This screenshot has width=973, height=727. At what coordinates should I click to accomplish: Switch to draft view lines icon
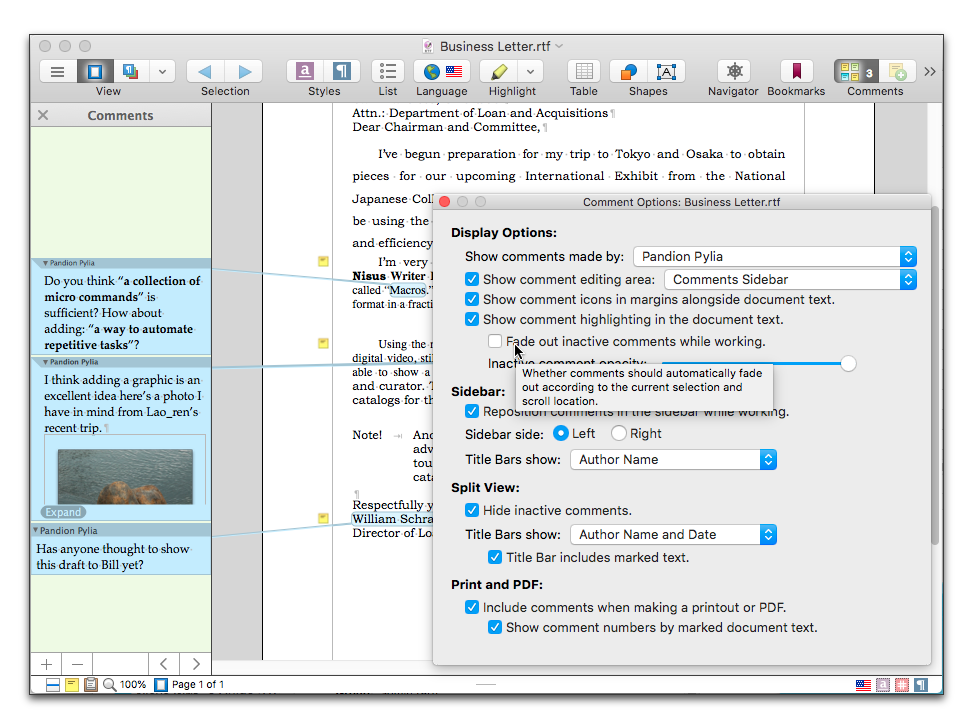click(58, 72)
